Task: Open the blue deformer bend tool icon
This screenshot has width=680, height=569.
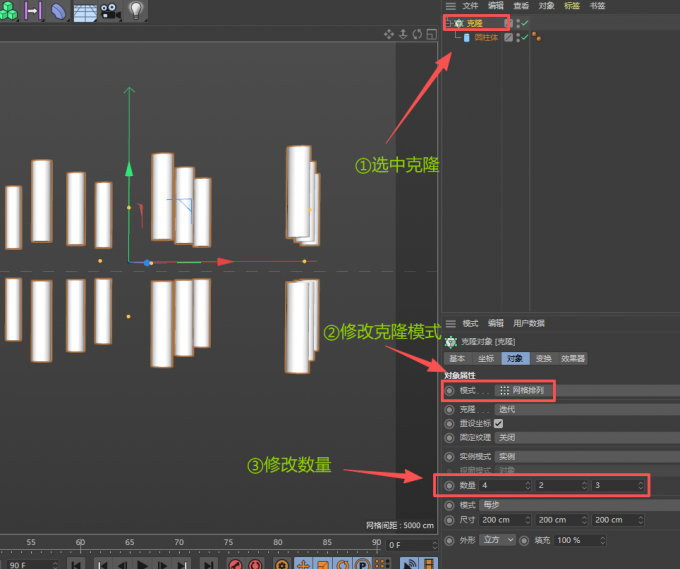Action: pyautogui.click(x=59, y=10)
